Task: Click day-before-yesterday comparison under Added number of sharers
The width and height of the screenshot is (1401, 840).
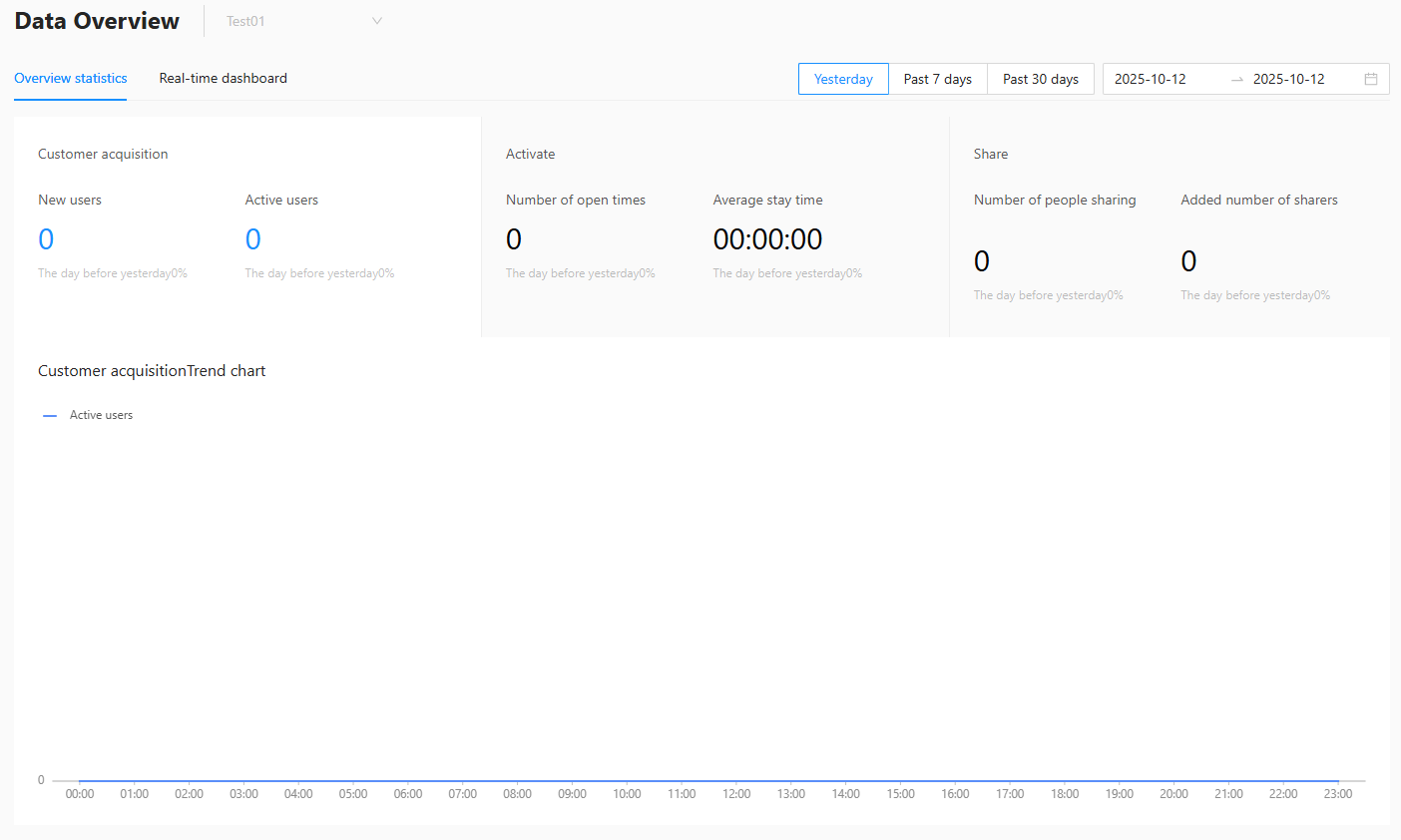Action: pyautogui.click(x=1255, y=295)
